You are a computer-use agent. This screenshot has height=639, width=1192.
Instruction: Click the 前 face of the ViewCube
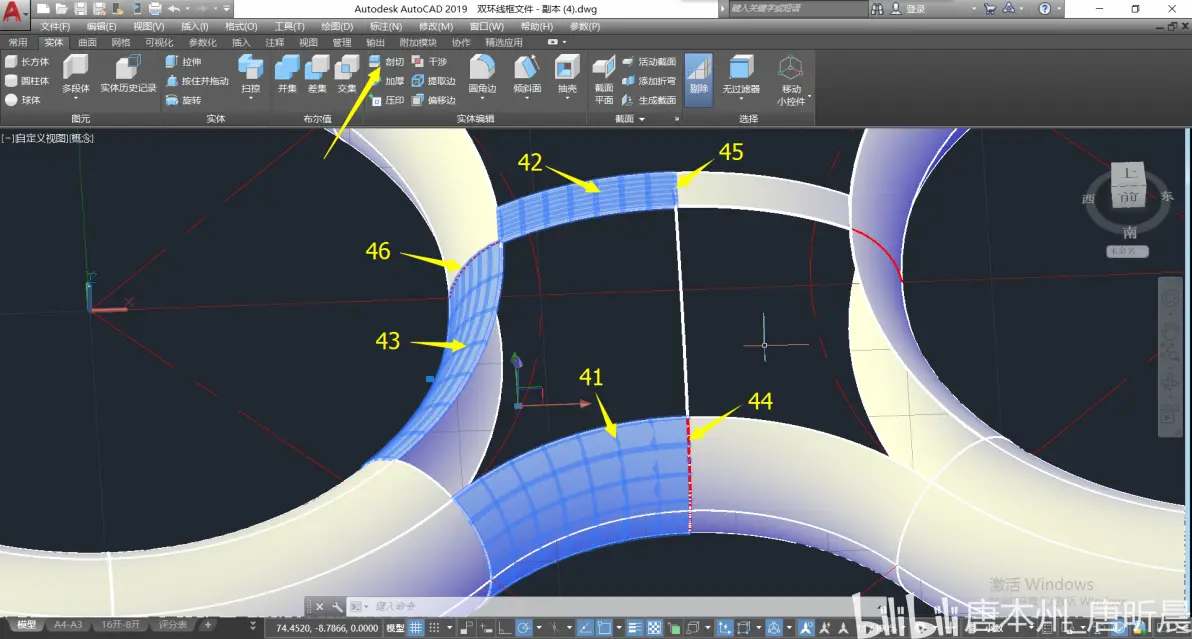pos(1128,198)
